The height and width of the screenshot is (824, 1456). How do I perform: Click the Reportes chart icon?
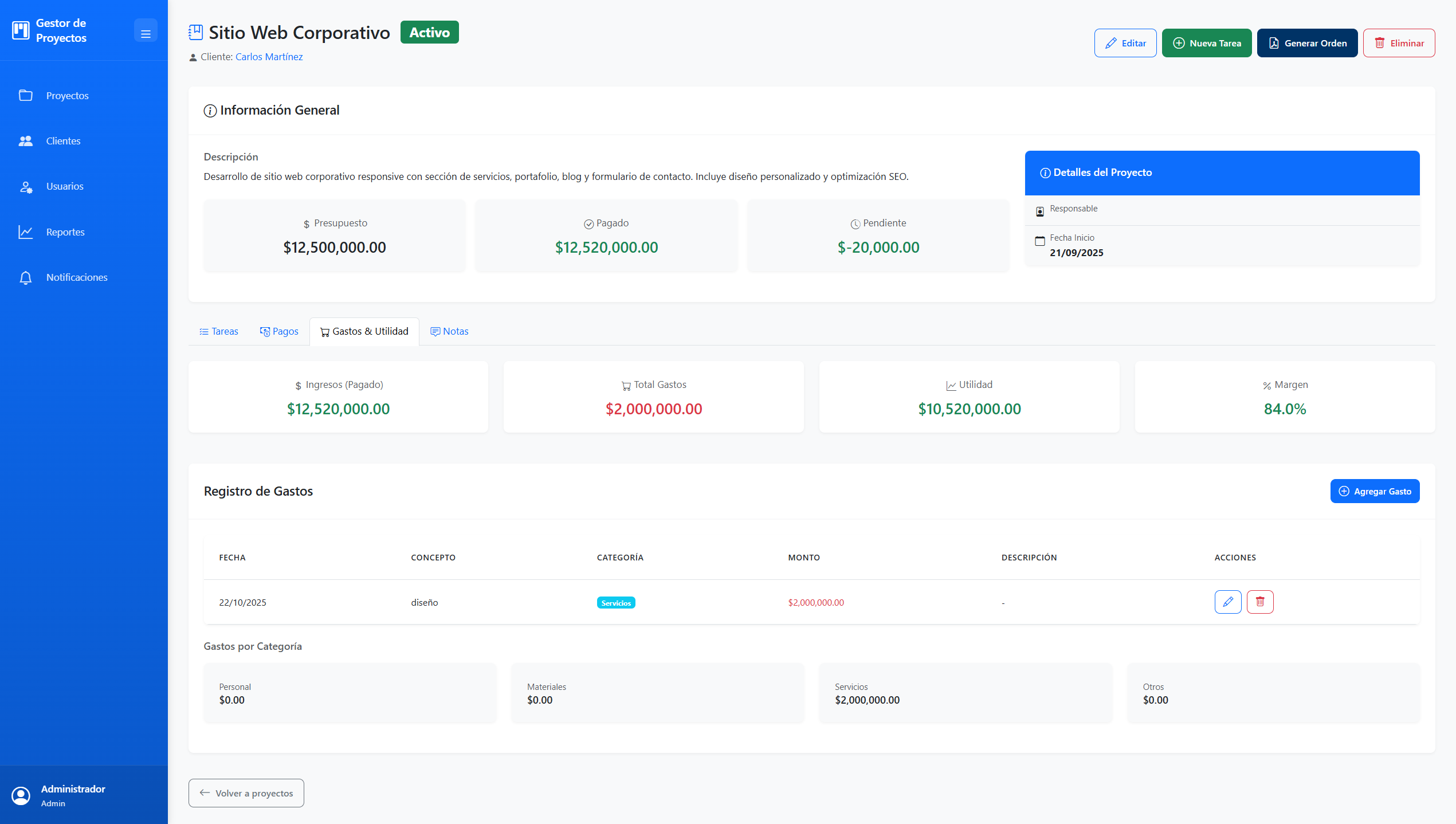[26, 231]
